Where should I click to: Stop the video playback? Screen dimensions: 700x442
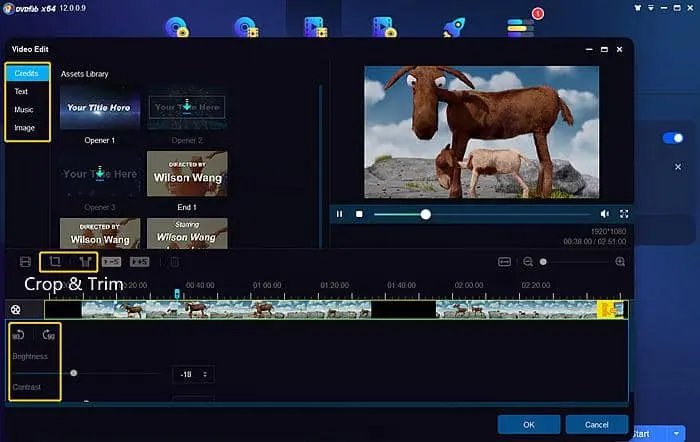(x=359, y=214)
